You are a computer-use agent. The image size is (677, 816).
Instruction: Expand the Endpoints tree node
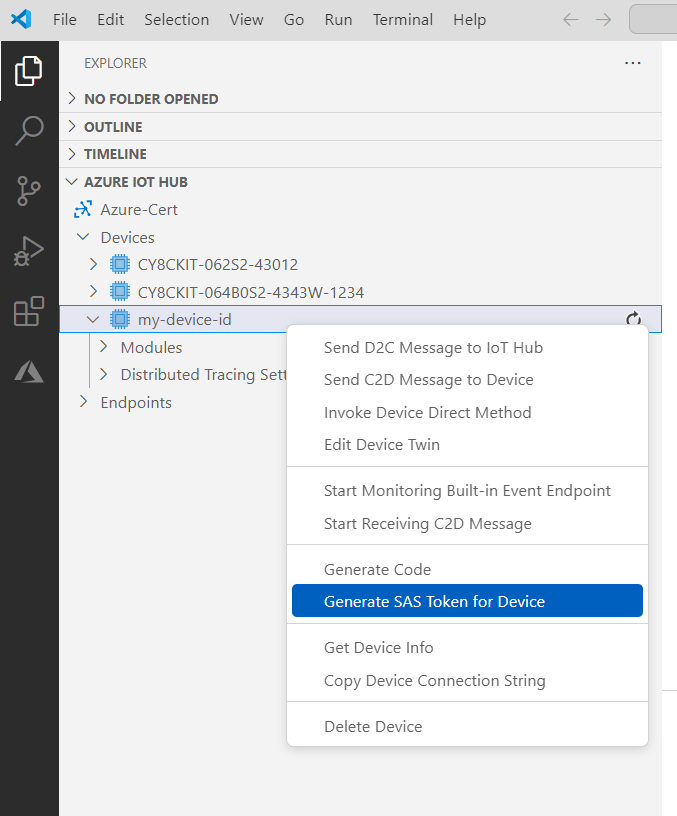84,402
